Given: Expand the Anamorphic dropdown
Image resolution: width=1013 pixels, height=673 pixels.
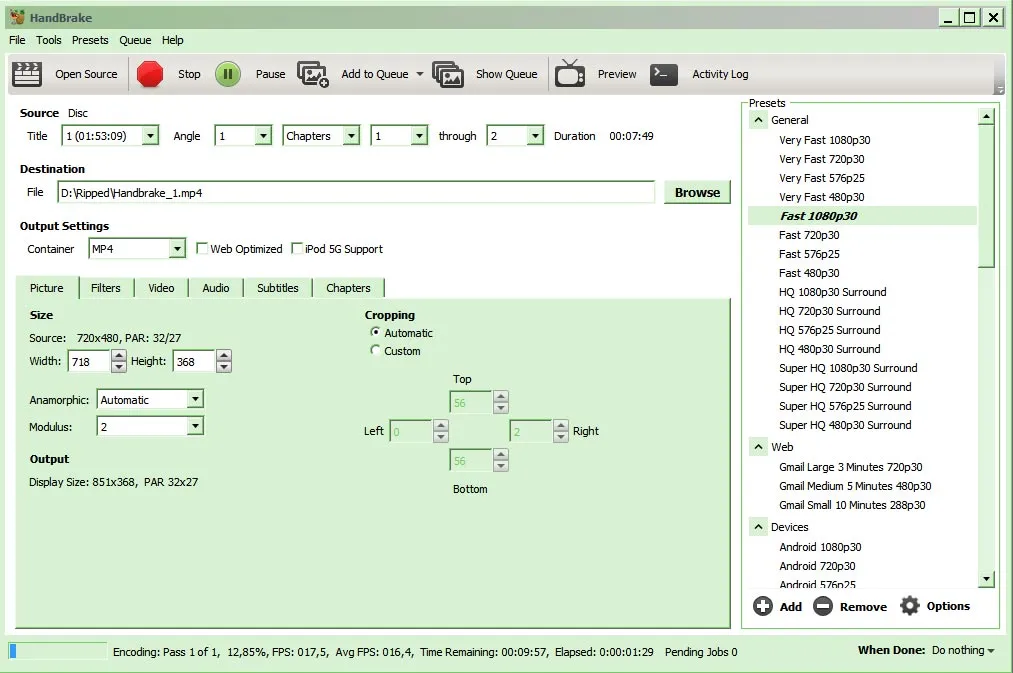Looking at the screenshot, I should (150, 399).
